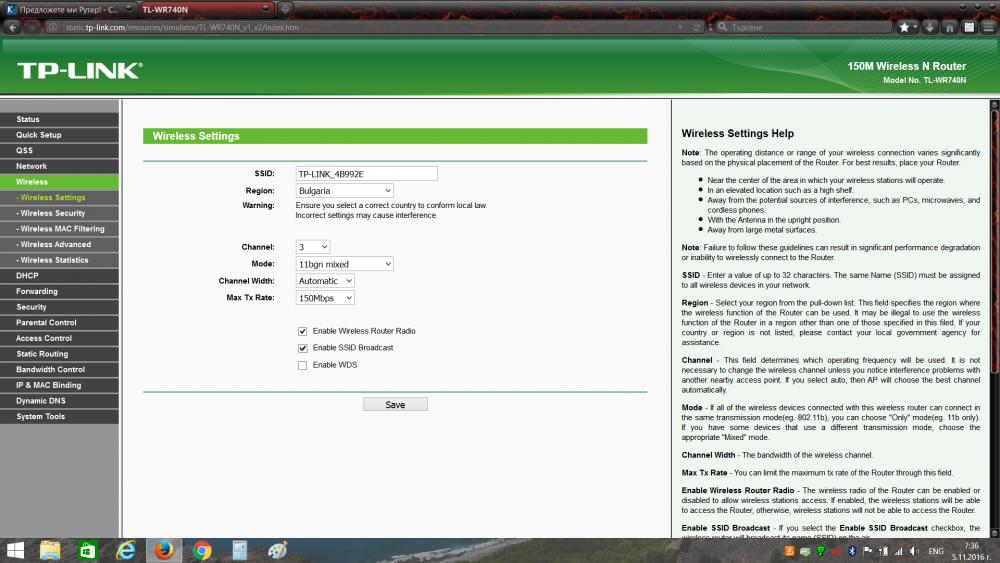The height and width of the screenshot is (563, 1000).
Task: Select the TL-WR740N browser tab
Action: point(205,10)
